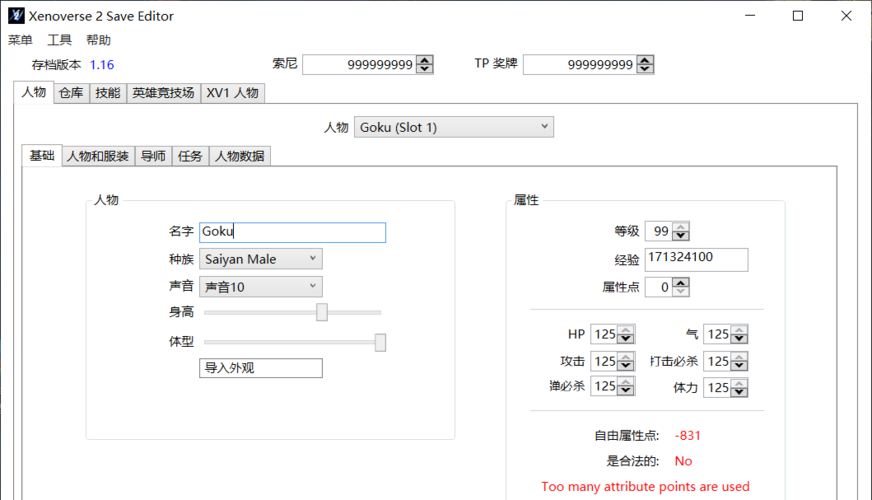Open the 任务 sub-tab

click(x=190, y=156)
